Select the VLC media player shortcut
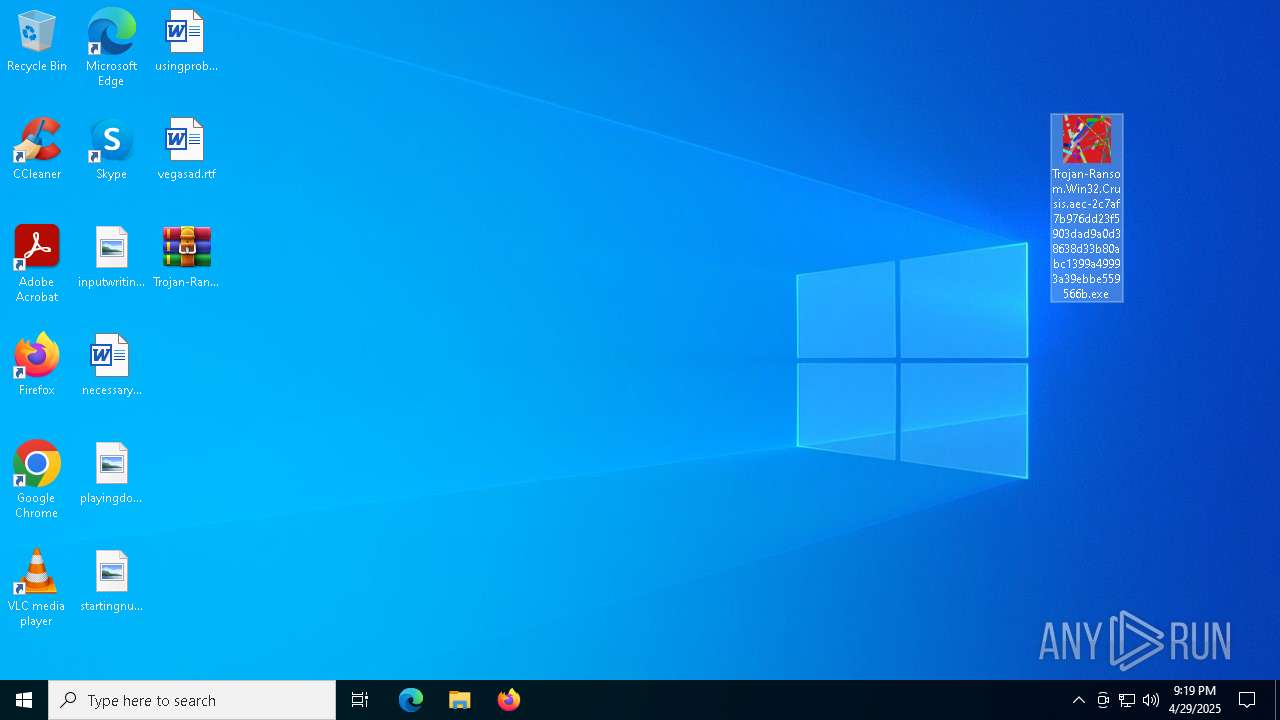The image size is (1280, 720). coord(37,588)
